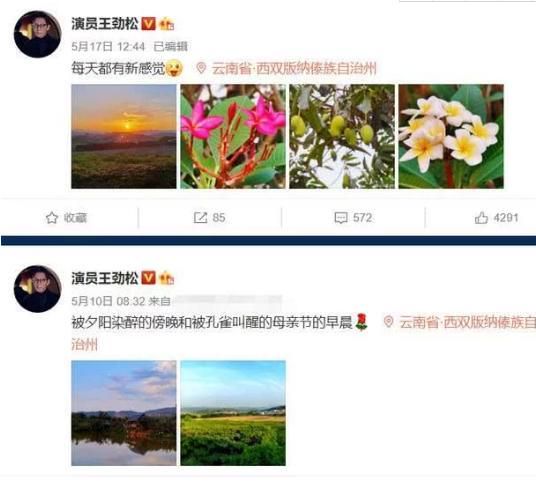
Task: Click timestamp 5月10日 08:32
Action: (x=108, y=301)
